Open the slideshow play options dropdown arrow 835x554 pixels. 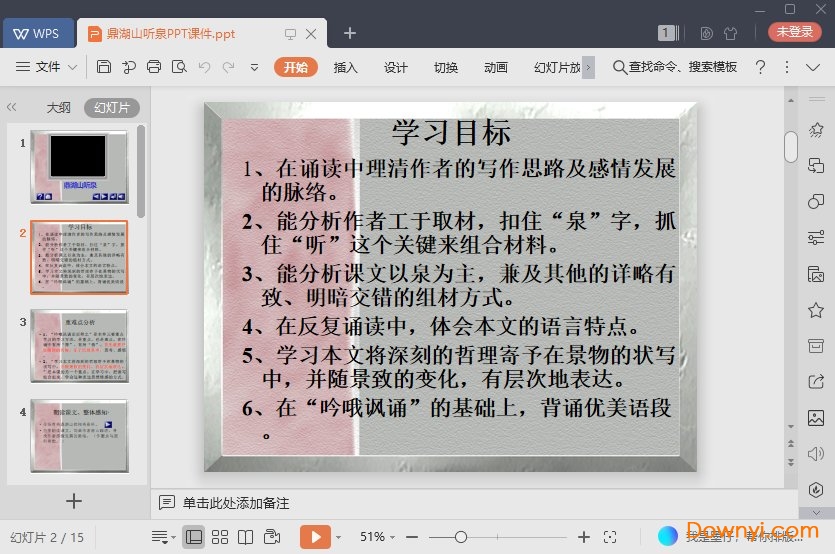[338, 537]
